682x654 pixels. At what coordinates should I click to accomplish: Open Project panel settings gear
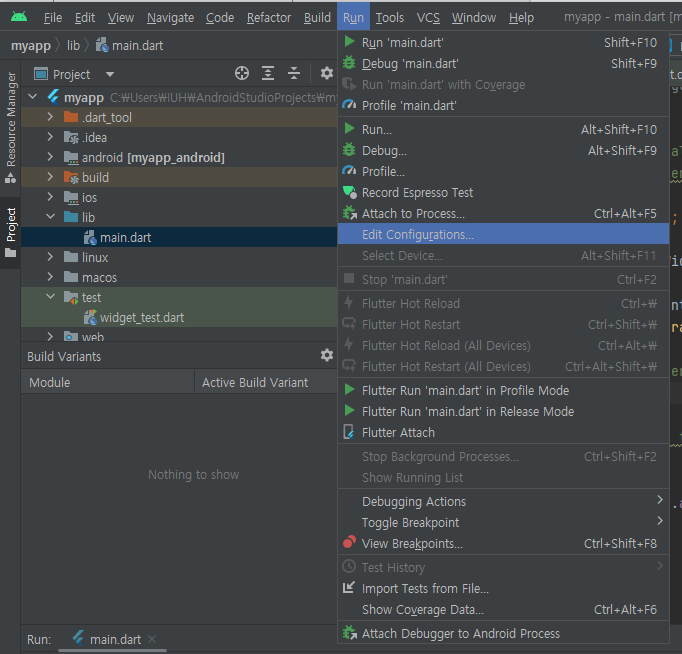(327, 73)
